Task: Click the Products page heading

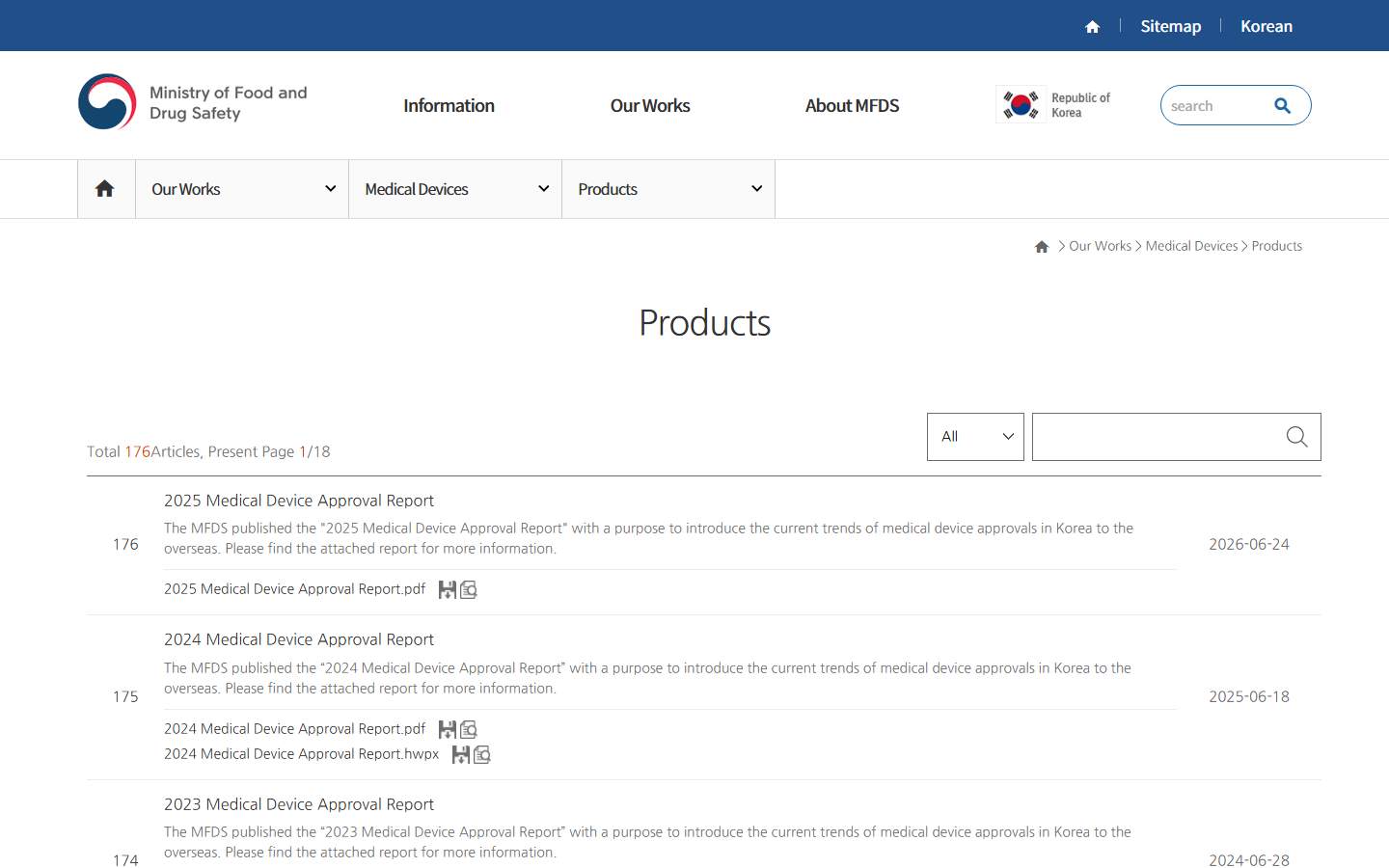Action: (x=704, y=323)
